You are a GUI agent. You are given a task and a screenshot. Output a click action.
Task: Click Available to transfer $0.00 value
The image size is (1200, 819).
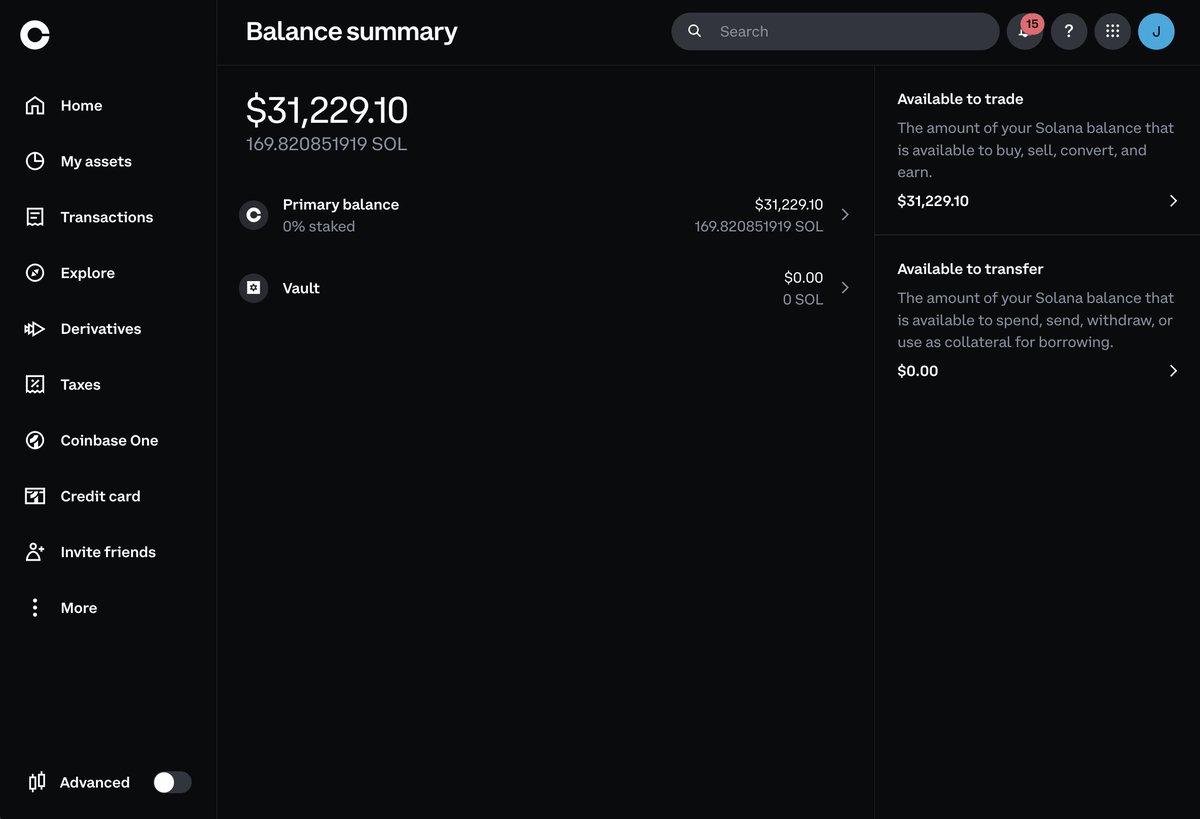[918, 371]
